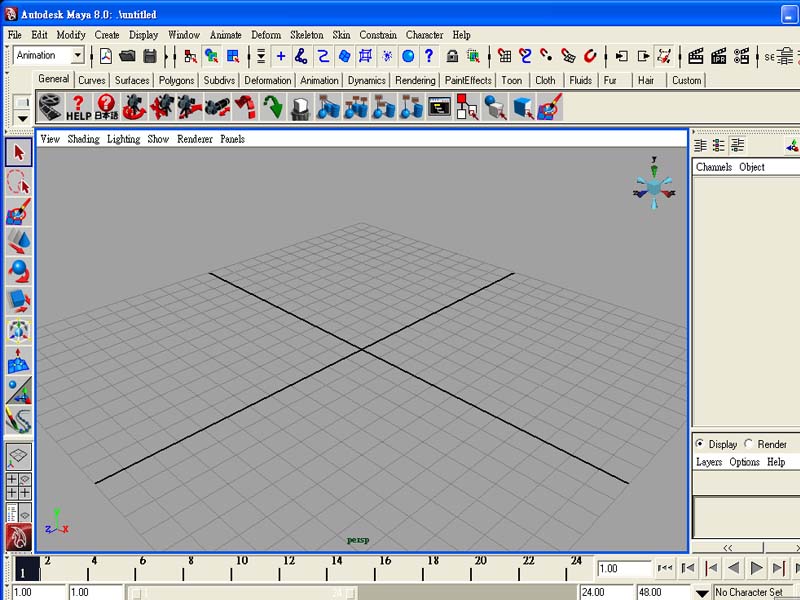Click the Show Manipulator tool
The height and width of the screenshot is (600, 800).
(x=19, y=391)
